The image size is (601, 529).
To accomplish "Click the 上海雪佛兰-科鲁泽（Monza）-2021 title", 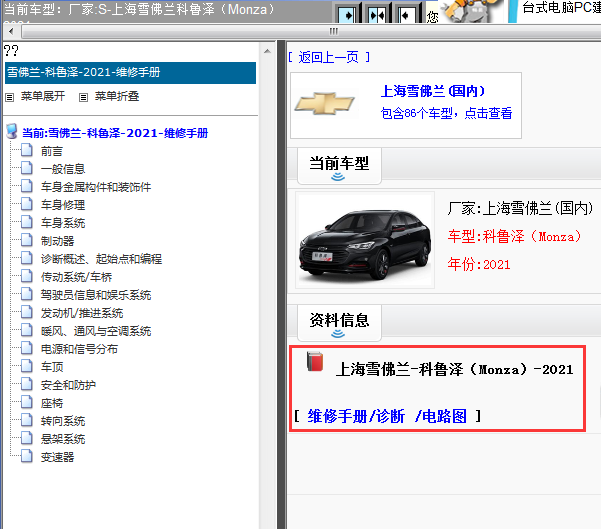I will [x=454, y=370].
